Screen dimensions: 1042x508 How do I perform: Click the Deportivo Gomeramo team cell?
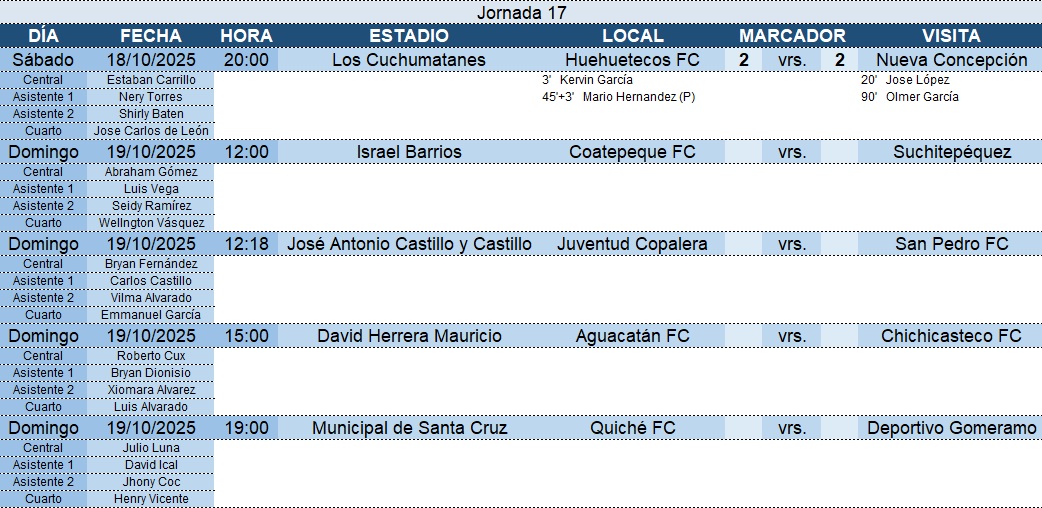pyautogui.click(x=951, y=428)
